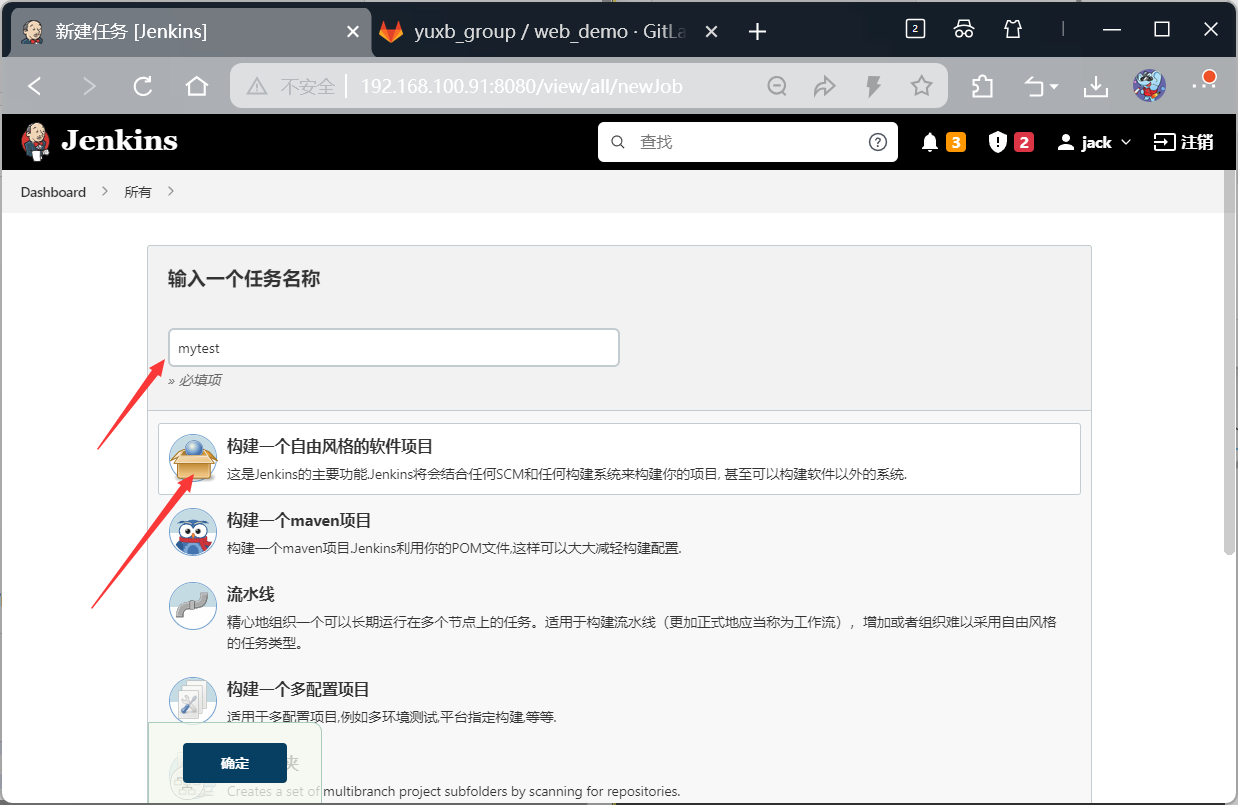
Task: Open a new browser tab
Action: (x=757, y=32)
